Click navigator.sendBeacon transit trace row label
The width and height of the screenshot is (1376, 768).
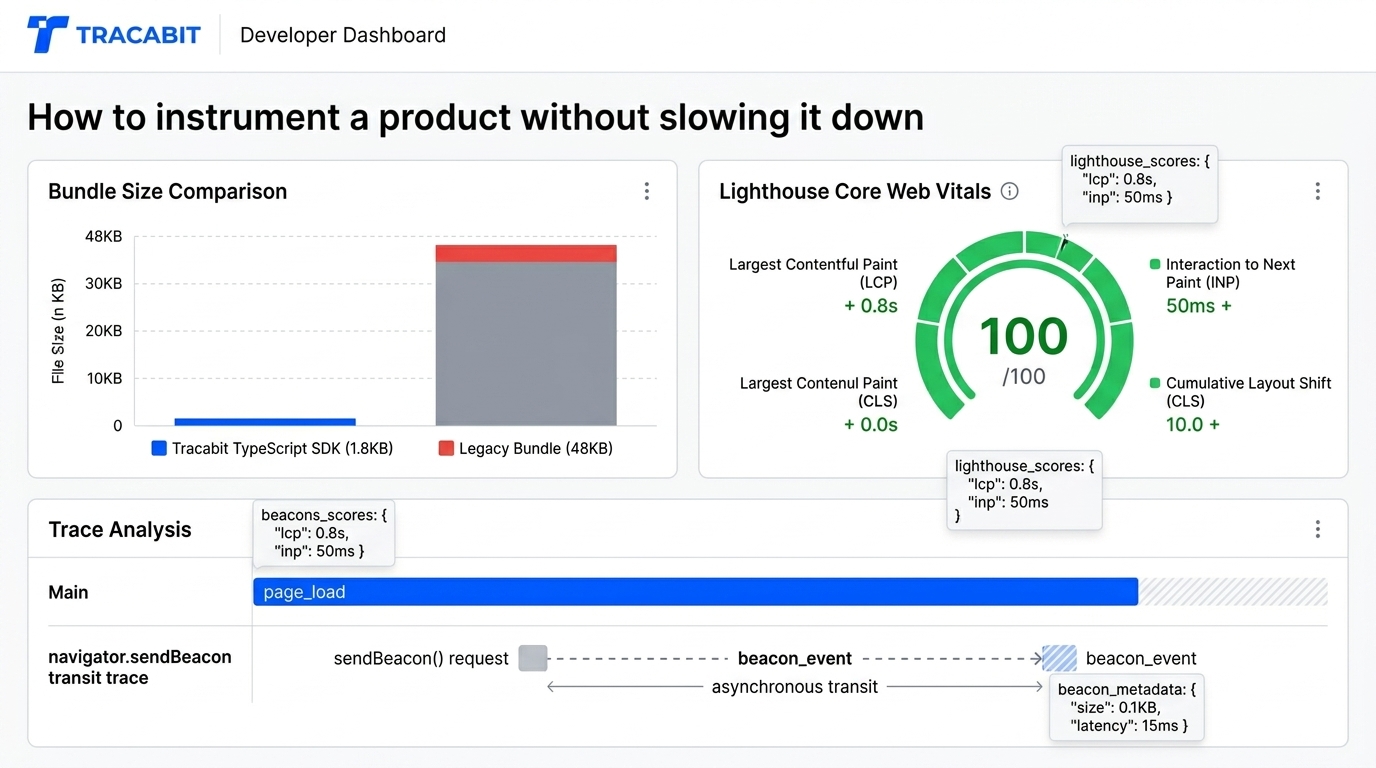tap(140, 667)
